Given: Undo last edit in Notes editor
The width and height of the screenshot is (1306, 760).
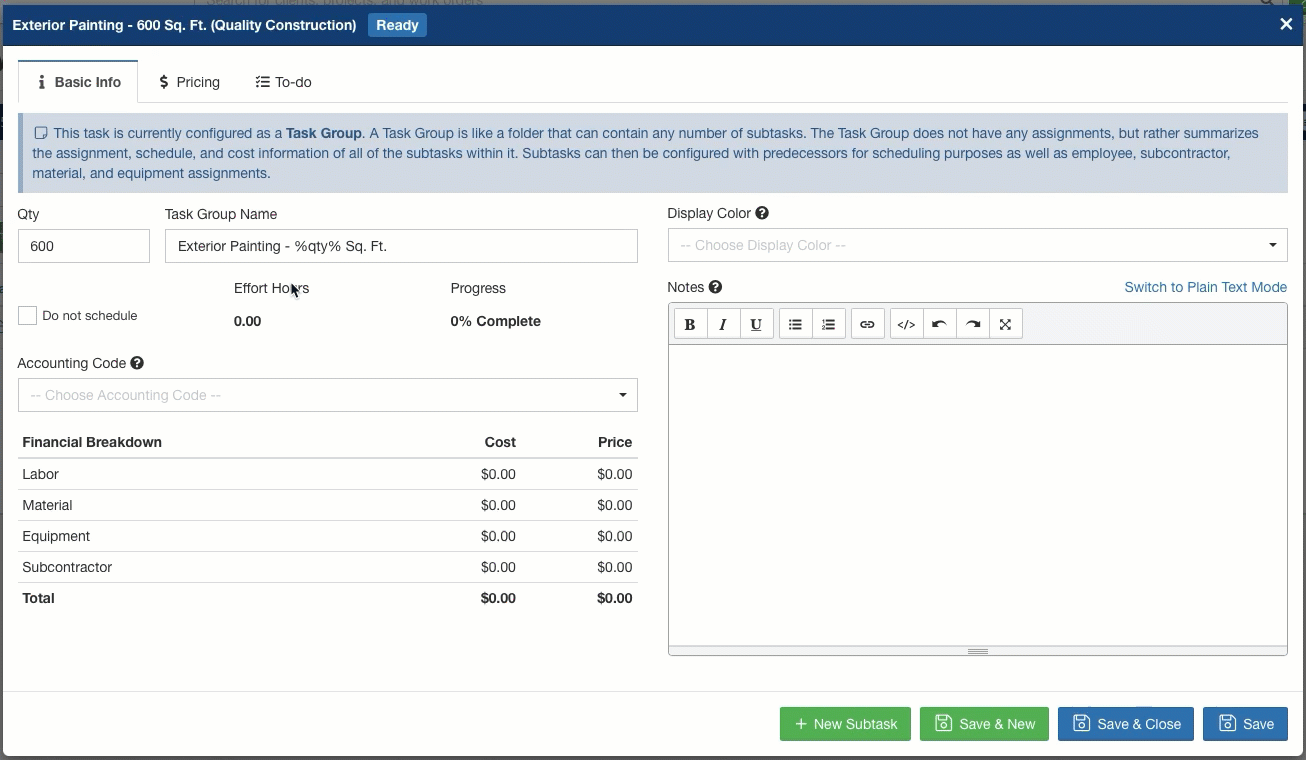Looking at the screenshot, I should pos(939,324).
